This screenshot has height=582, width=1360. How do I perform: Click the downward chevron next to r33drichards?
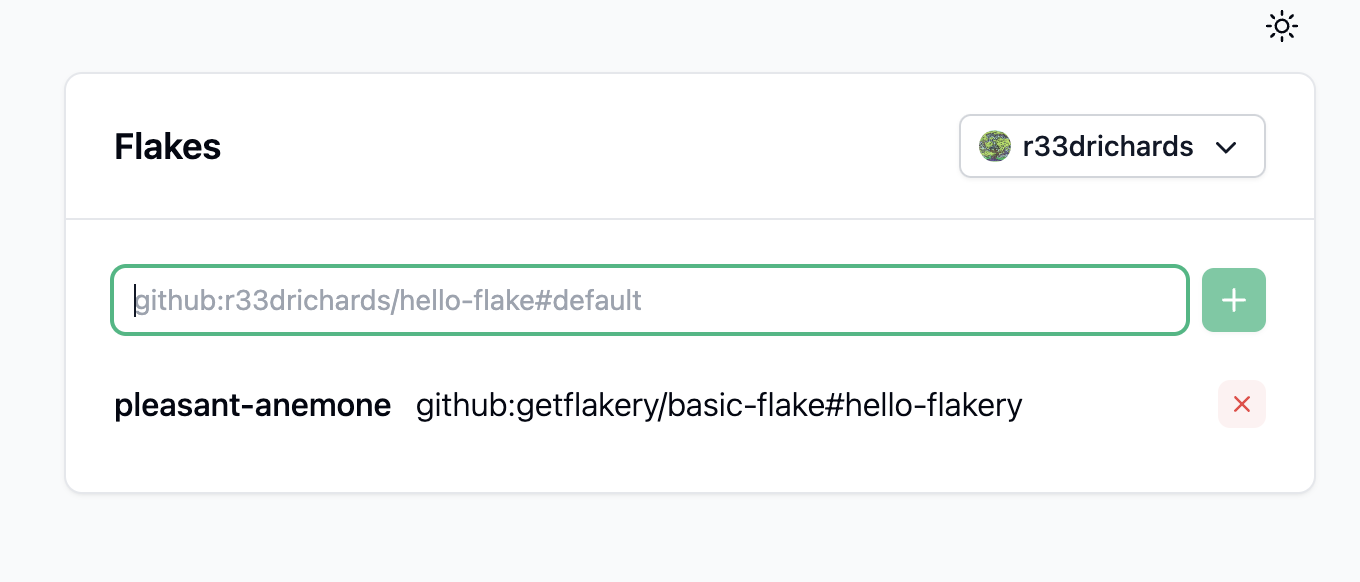[1226, 146]
